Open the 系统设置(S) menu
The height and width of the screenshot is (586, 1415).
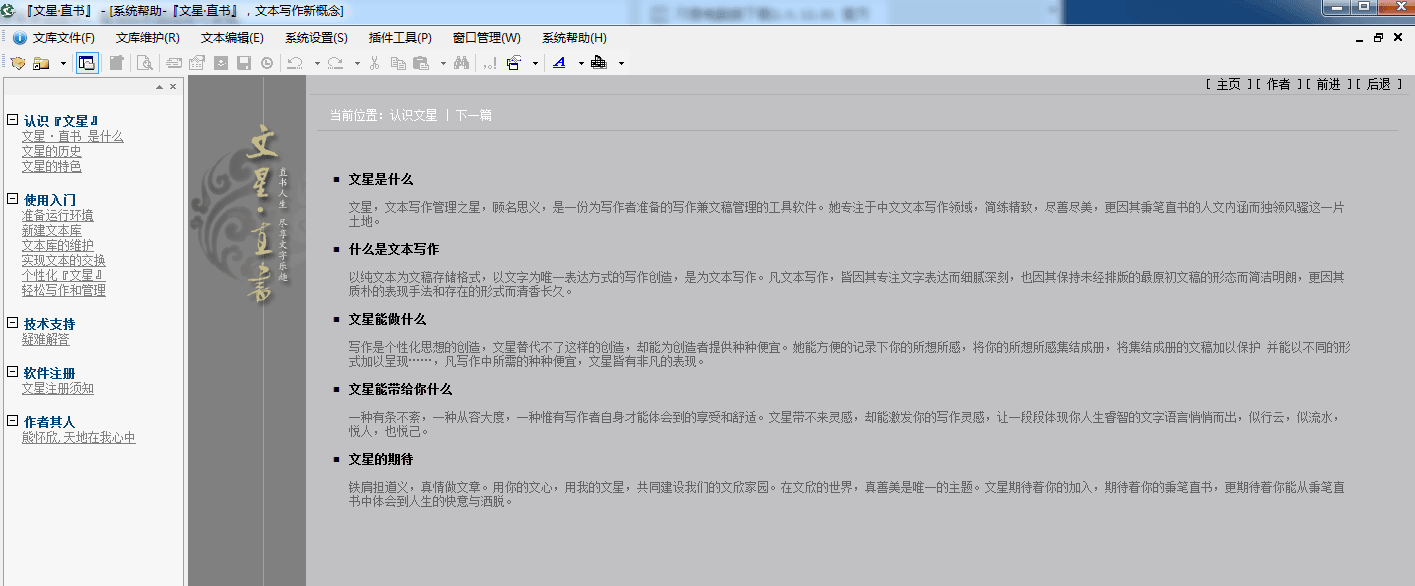(x=316, y=38)
